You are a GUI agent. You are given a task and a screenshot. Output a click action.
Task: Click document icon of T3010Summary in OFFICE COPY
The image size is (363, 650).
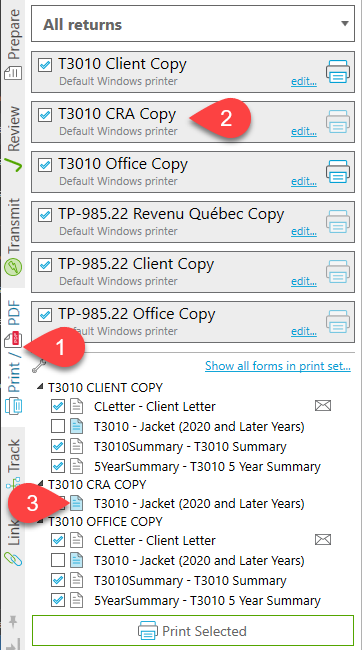coord(76,580)
